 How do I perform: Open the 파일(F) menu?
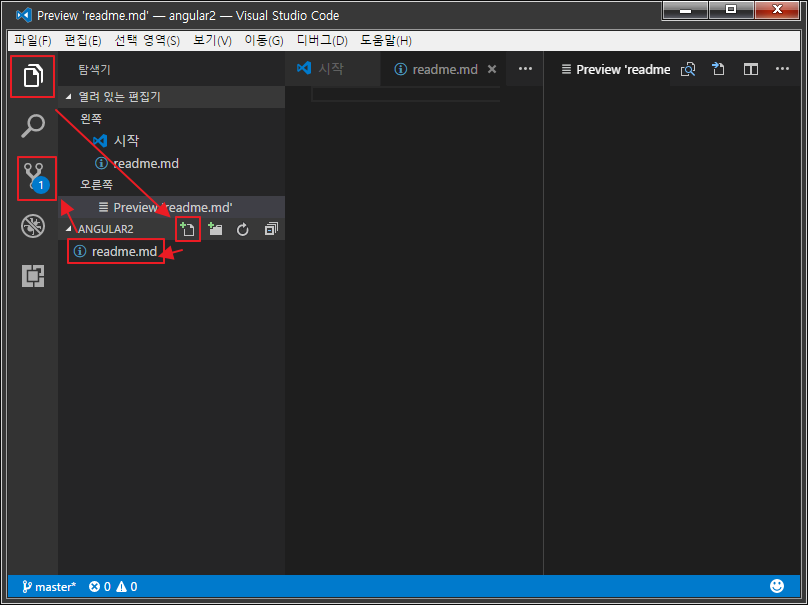pos(32,40)
